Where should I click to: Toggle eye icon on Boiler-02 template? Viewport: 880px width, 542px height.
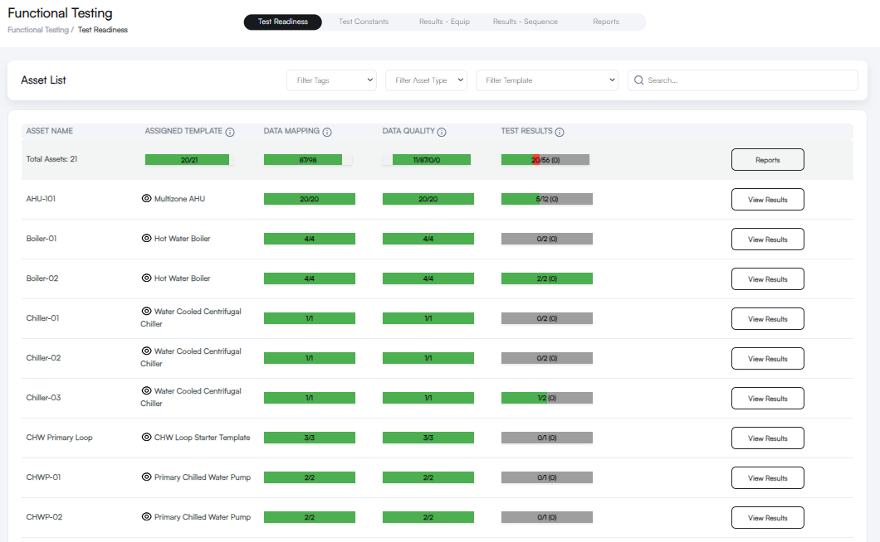coord(146,278)
